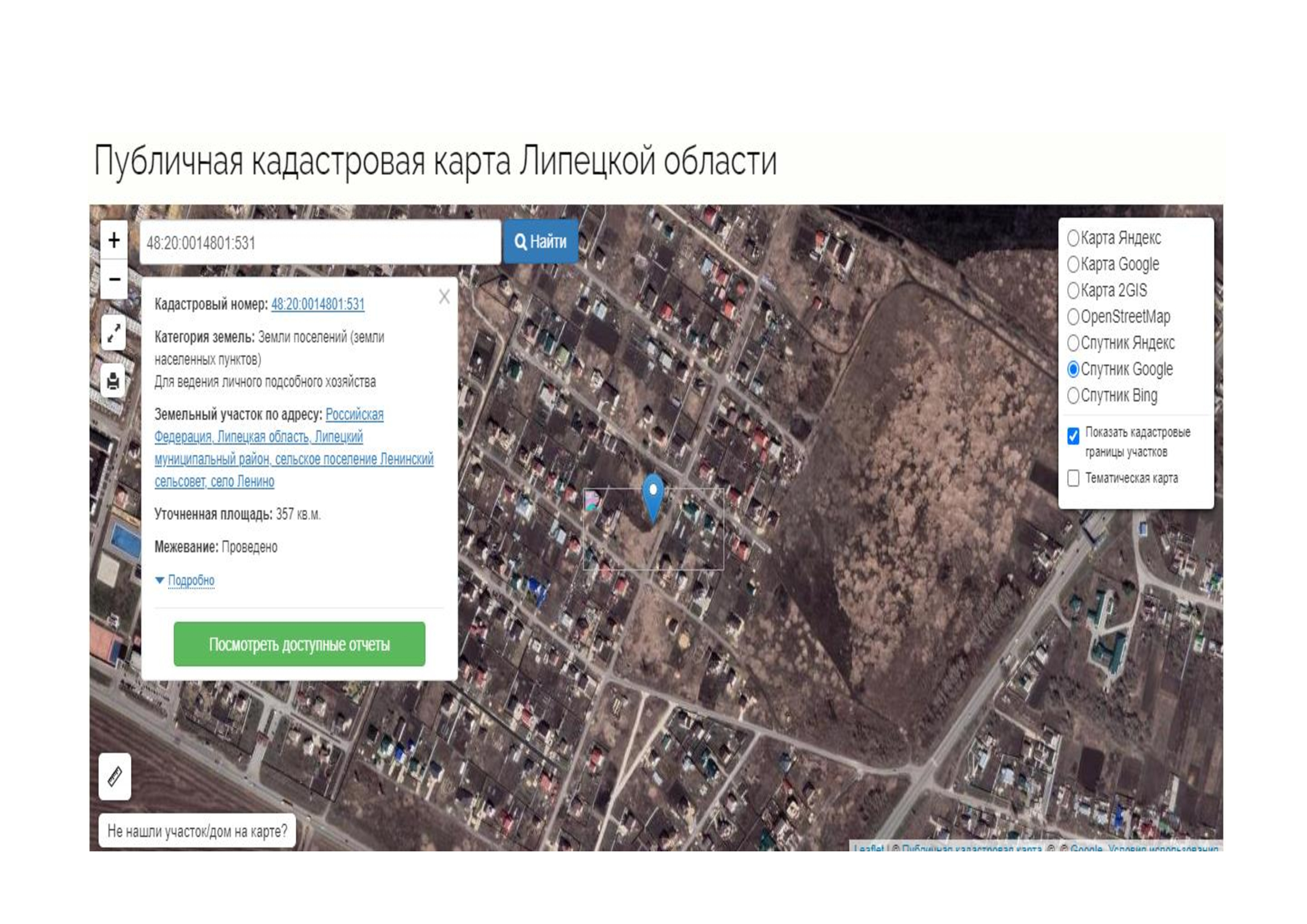The width and height of the screenshot is (1307, 924).
Task: Click the Уточненная площадь 357 кв.м. text
Action: [x=238, y=515]
